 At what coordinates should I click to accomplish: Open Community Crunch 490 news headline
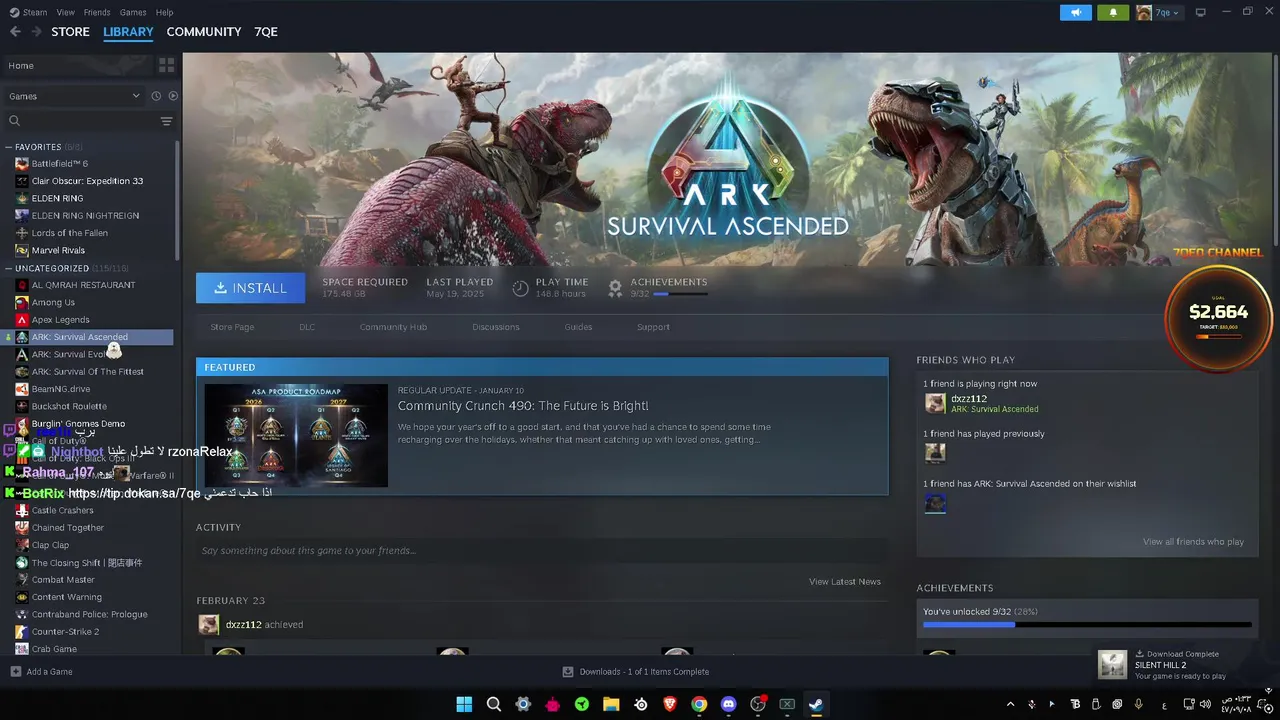click(x=523, y=406)
